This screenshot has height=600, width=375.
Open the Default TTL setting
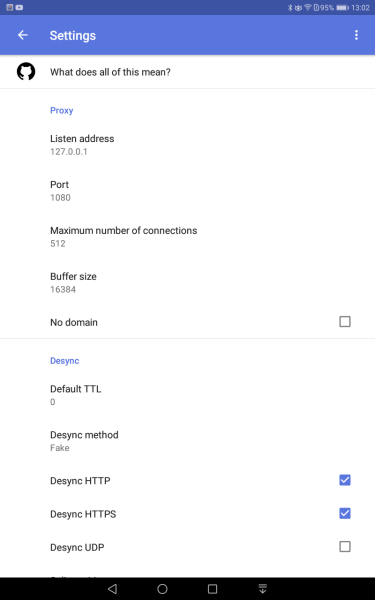click(x=188, y=395)
